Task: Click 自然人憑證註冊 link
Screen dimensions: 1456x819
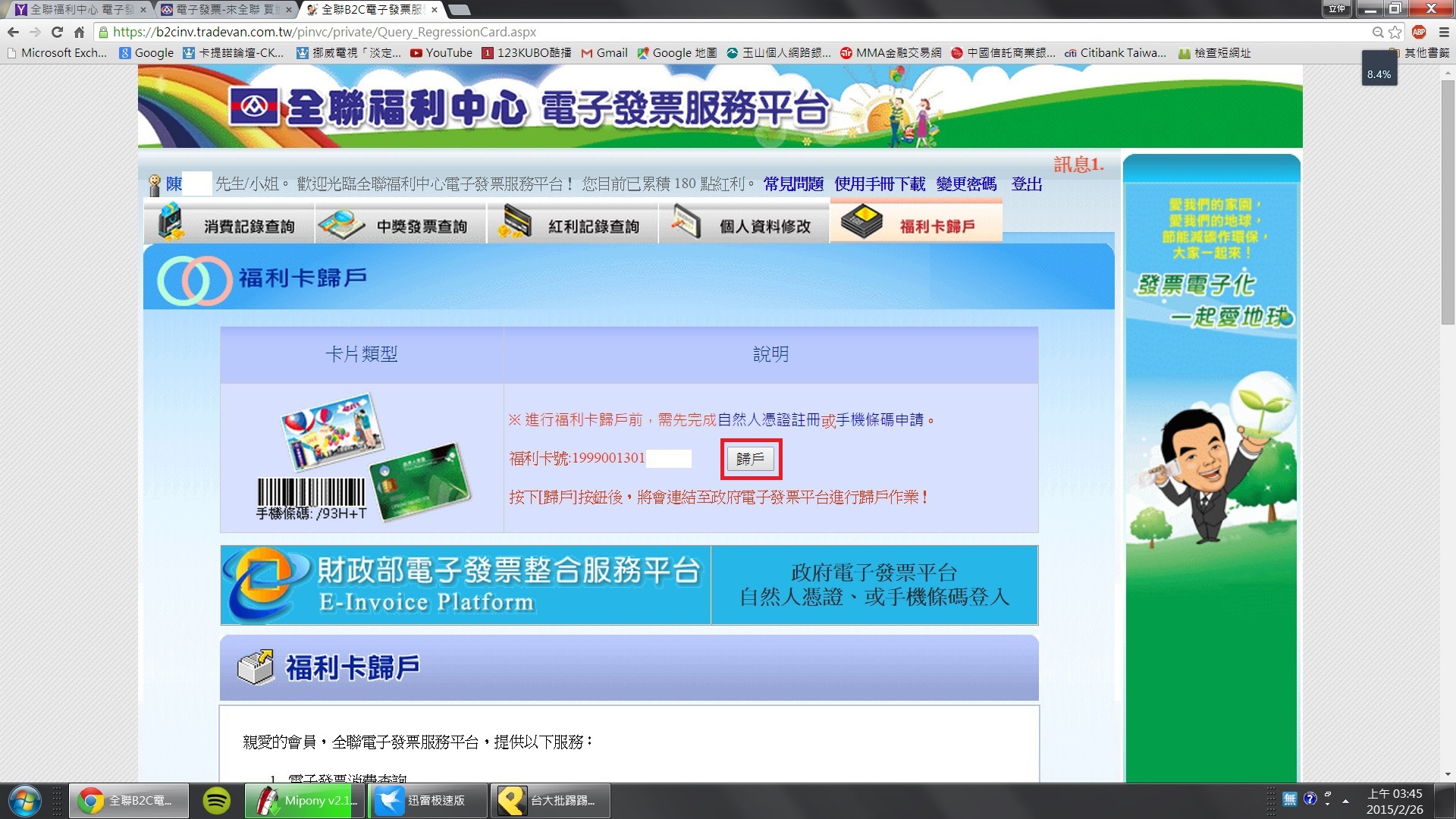Action: pos(769,419)
